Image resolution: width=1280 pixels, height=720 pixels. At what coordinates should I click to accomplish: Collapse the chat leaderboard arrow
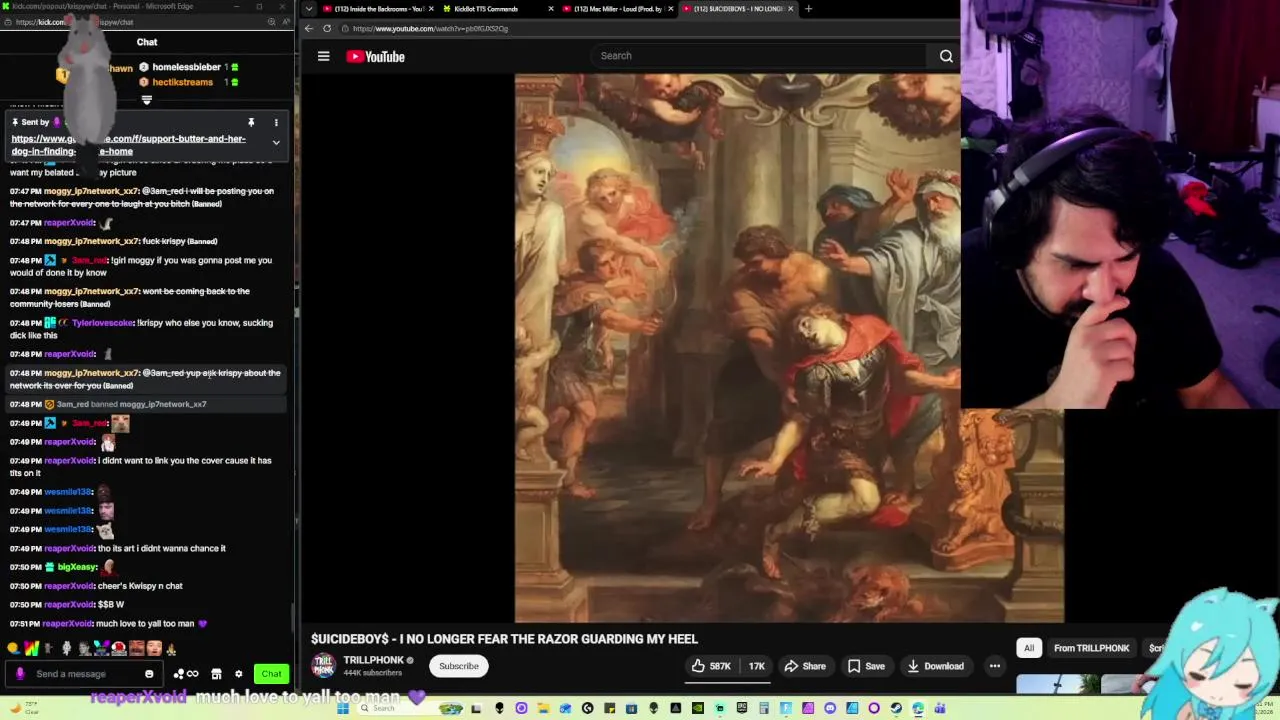[147, 100]
